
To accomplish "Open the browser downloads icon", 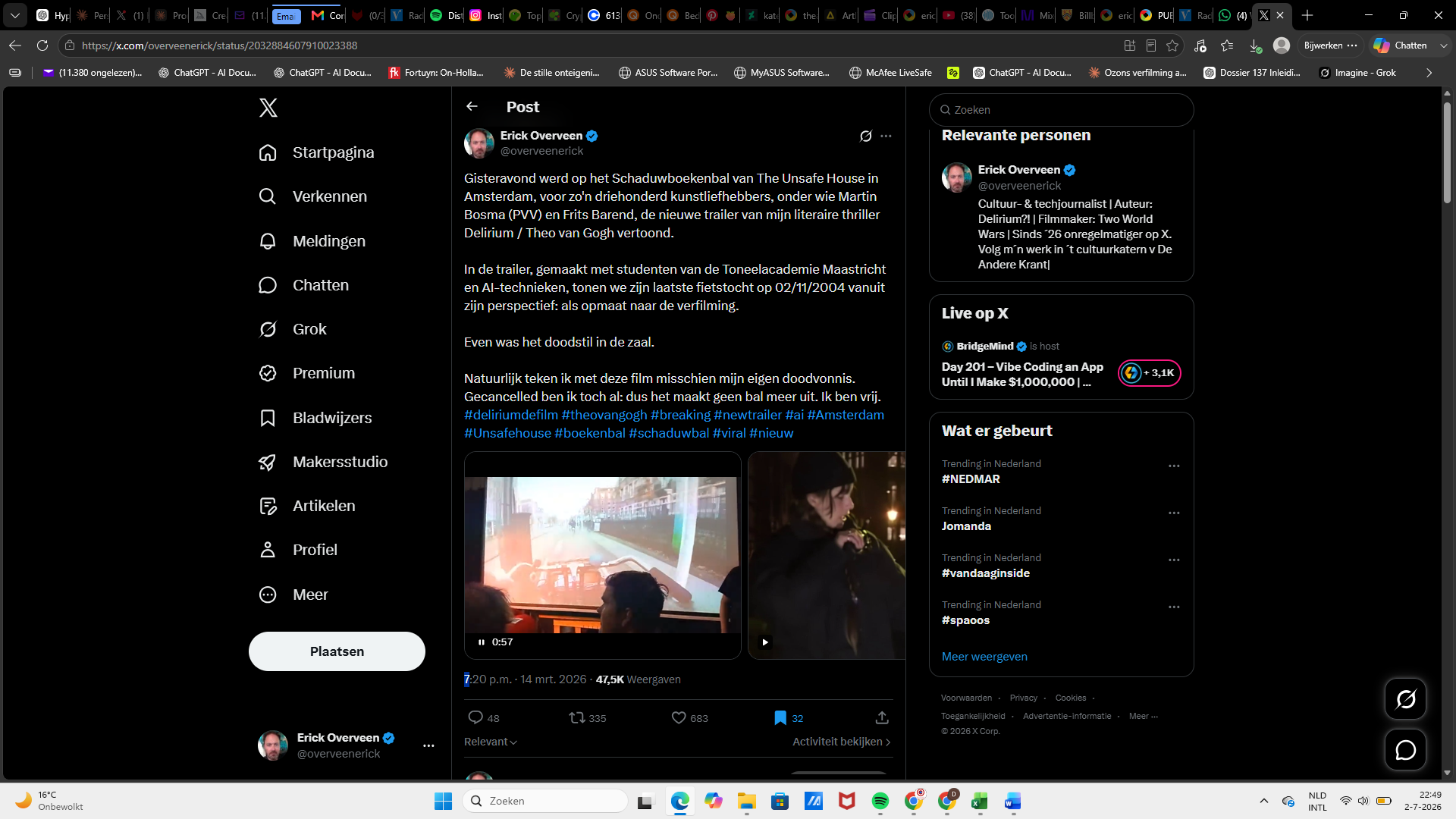I will [1255, 45].
